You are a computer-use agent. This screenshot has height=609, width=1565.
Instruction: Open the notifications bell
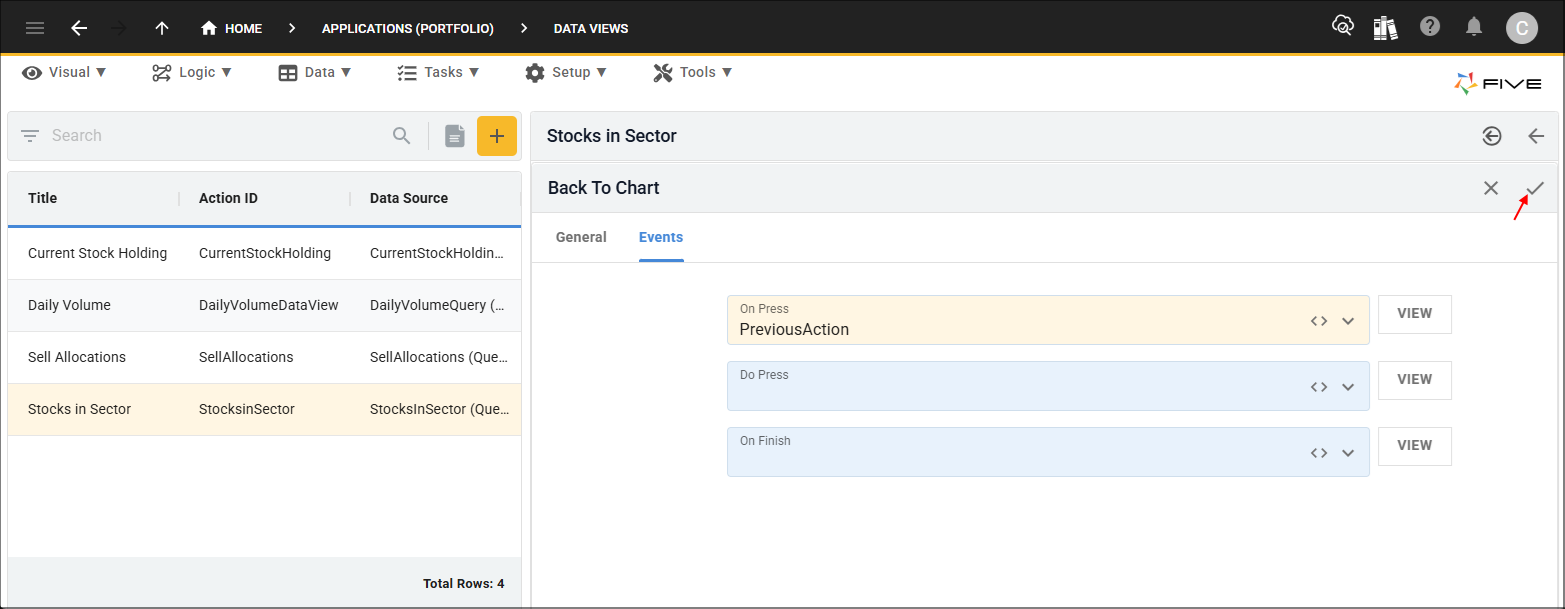pyautogui.click(x=1474, y=27)
